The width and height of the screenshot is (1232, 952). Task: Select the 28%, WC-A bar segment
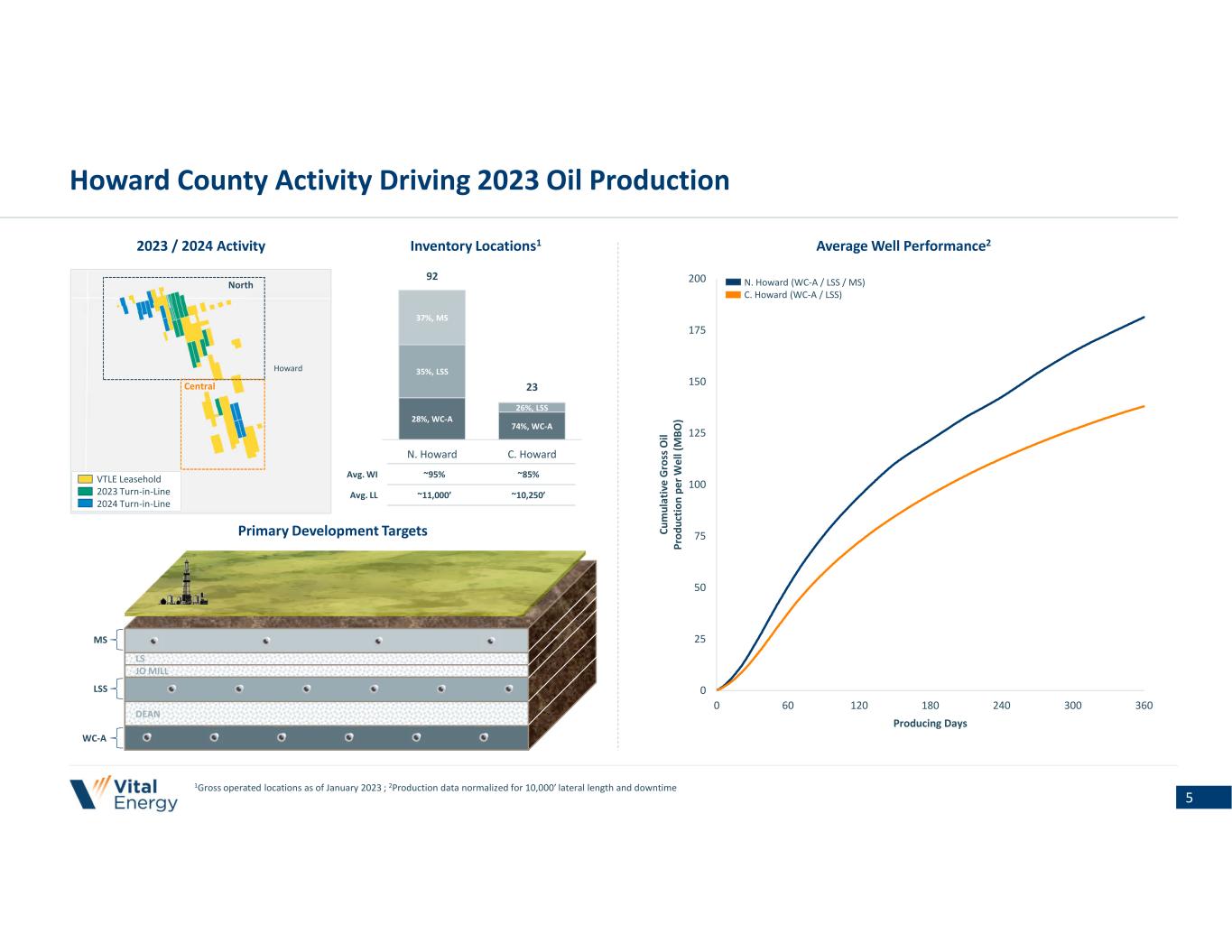(431, 419)
